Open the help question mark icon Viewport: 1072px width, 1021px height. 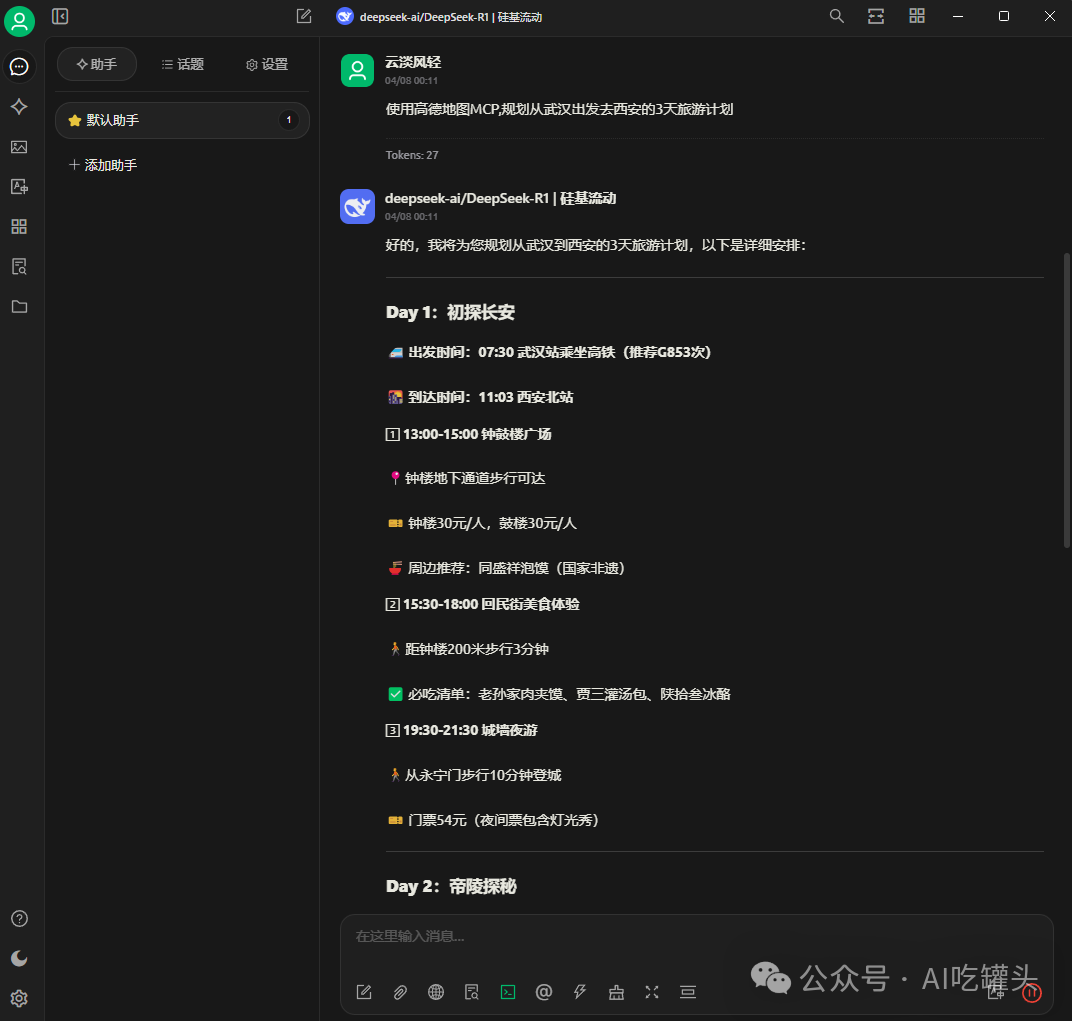click(x=19, y=918)
